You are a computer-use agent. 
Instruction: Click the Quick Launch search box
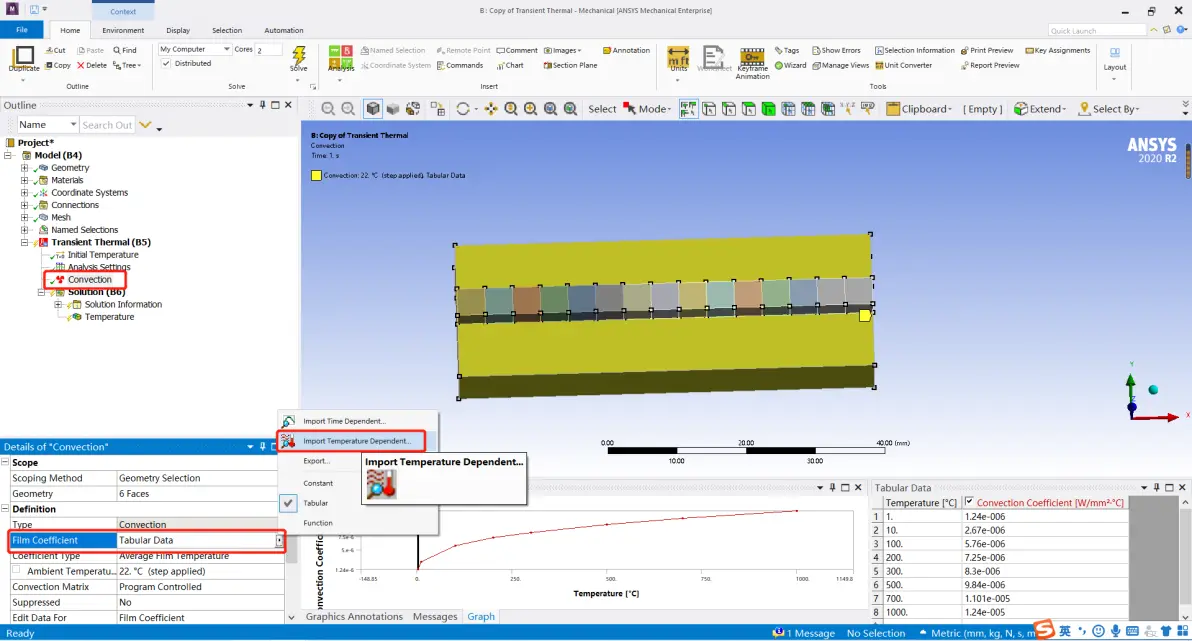pyautogui.click(x=1096, y=30)
